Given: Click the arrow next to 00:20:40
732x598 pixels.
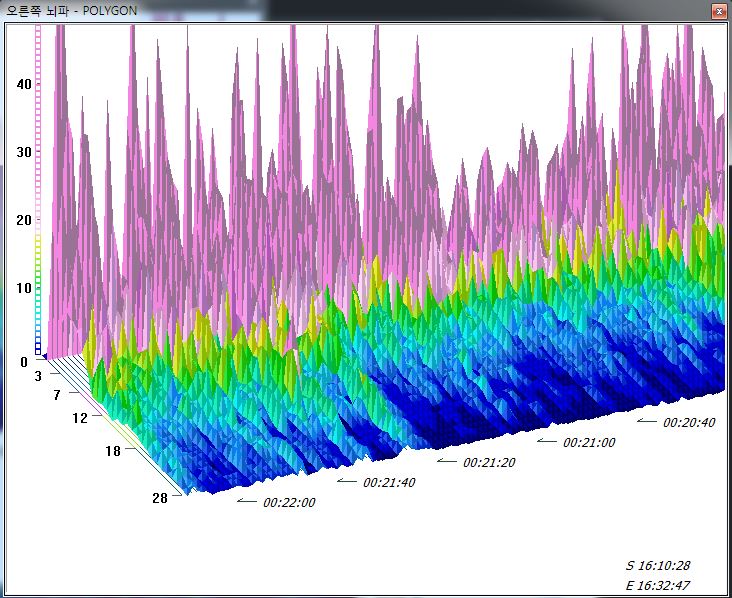Looking at the screenshot, I should click(647, 421).
